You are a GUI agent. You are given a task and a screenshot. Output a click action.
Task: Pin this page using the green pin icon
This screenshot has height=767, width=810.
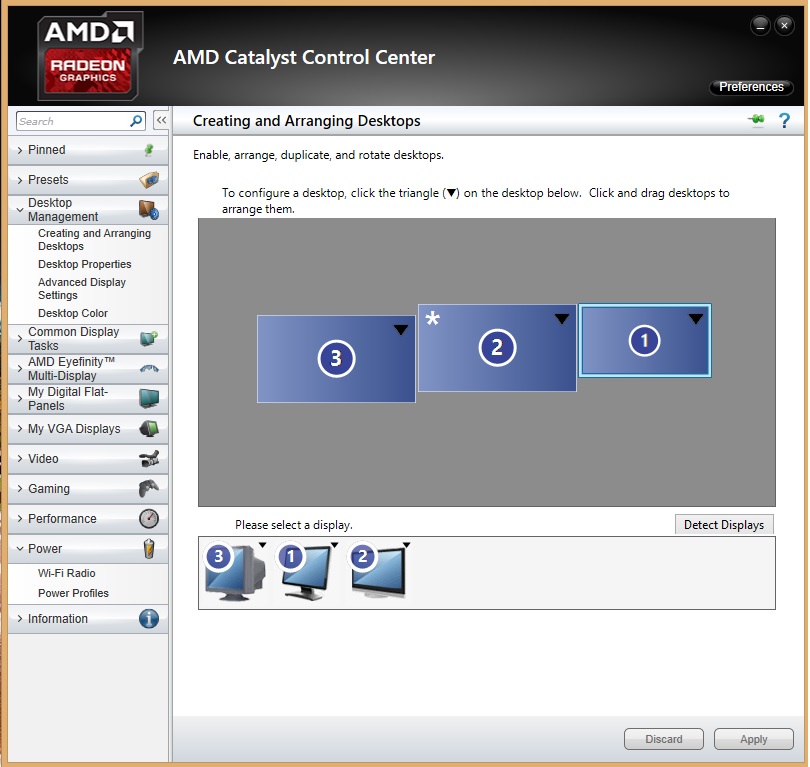[x=756, y=120]
